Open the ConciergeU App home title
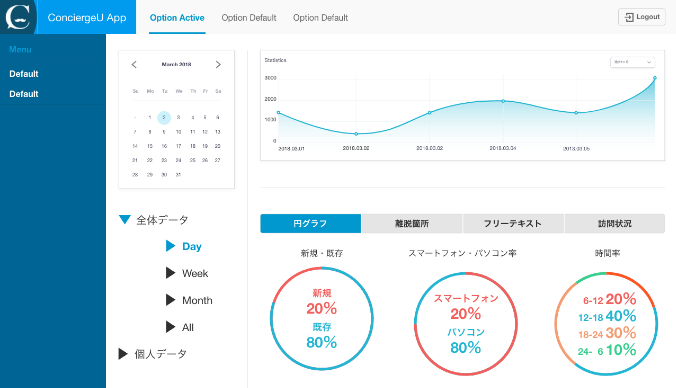The height and width of the screenshot is (388, 676). tap(87, 18)
